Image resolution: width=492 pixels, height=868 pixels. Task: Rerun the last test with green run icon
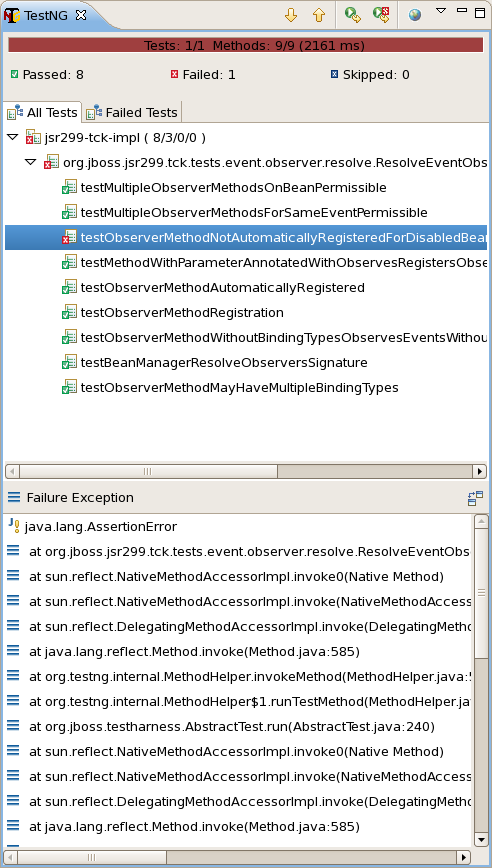pos(353,14)
